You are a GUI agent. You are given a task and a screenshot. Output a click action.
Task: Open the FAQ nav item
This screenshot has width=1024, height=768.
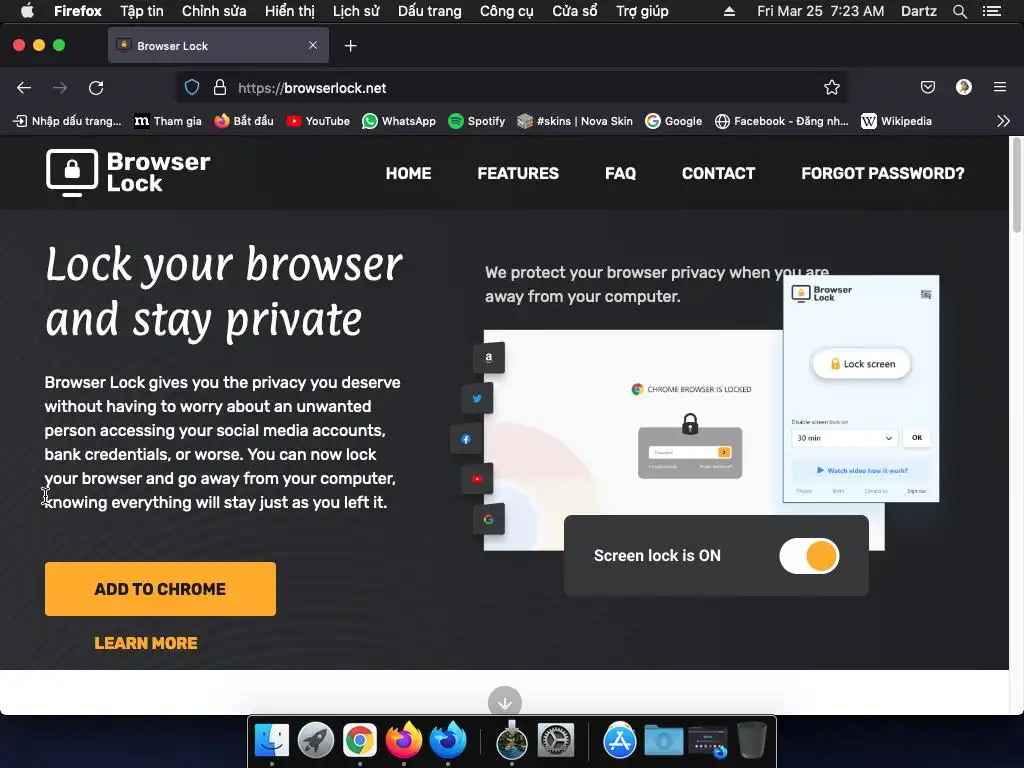[620, 173]
